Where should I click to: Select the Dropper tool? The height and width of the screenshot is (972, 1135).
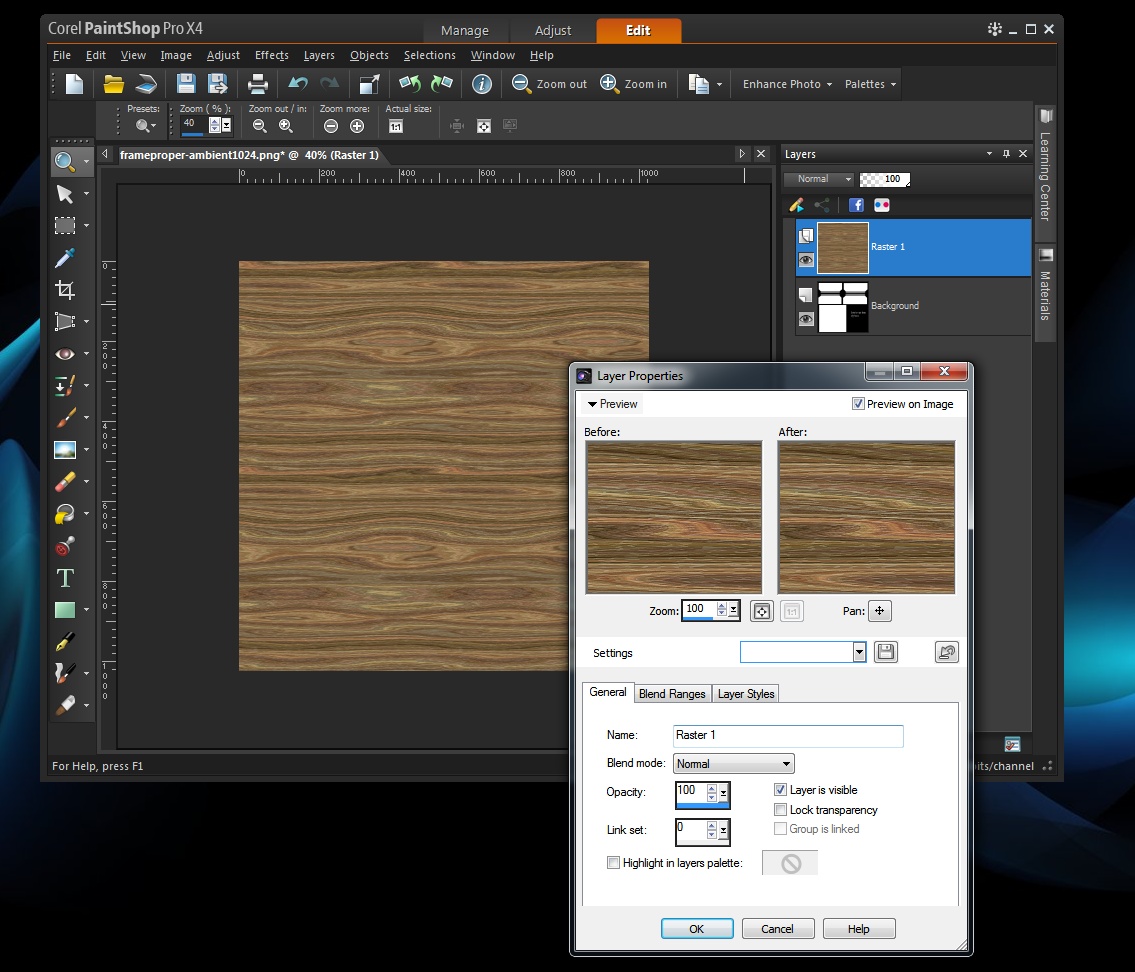pyautogui.click(x=65, y=258)
